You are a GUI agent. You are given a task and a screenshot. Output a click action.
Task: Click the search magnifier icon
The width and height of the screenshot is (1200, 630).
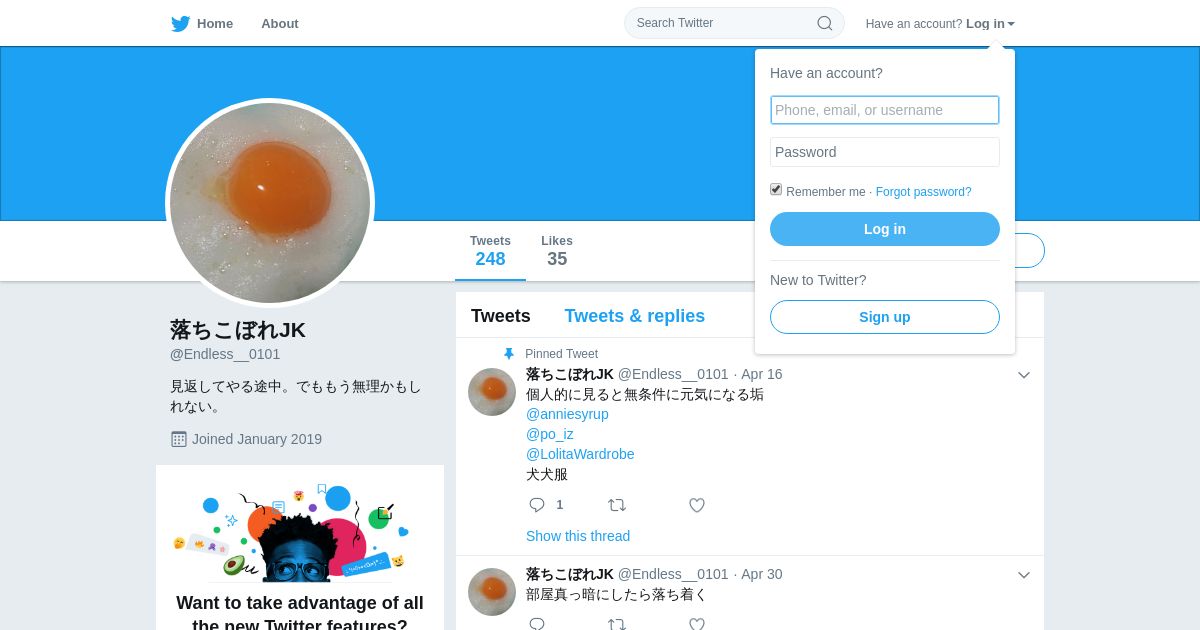(x=825, y=23)
